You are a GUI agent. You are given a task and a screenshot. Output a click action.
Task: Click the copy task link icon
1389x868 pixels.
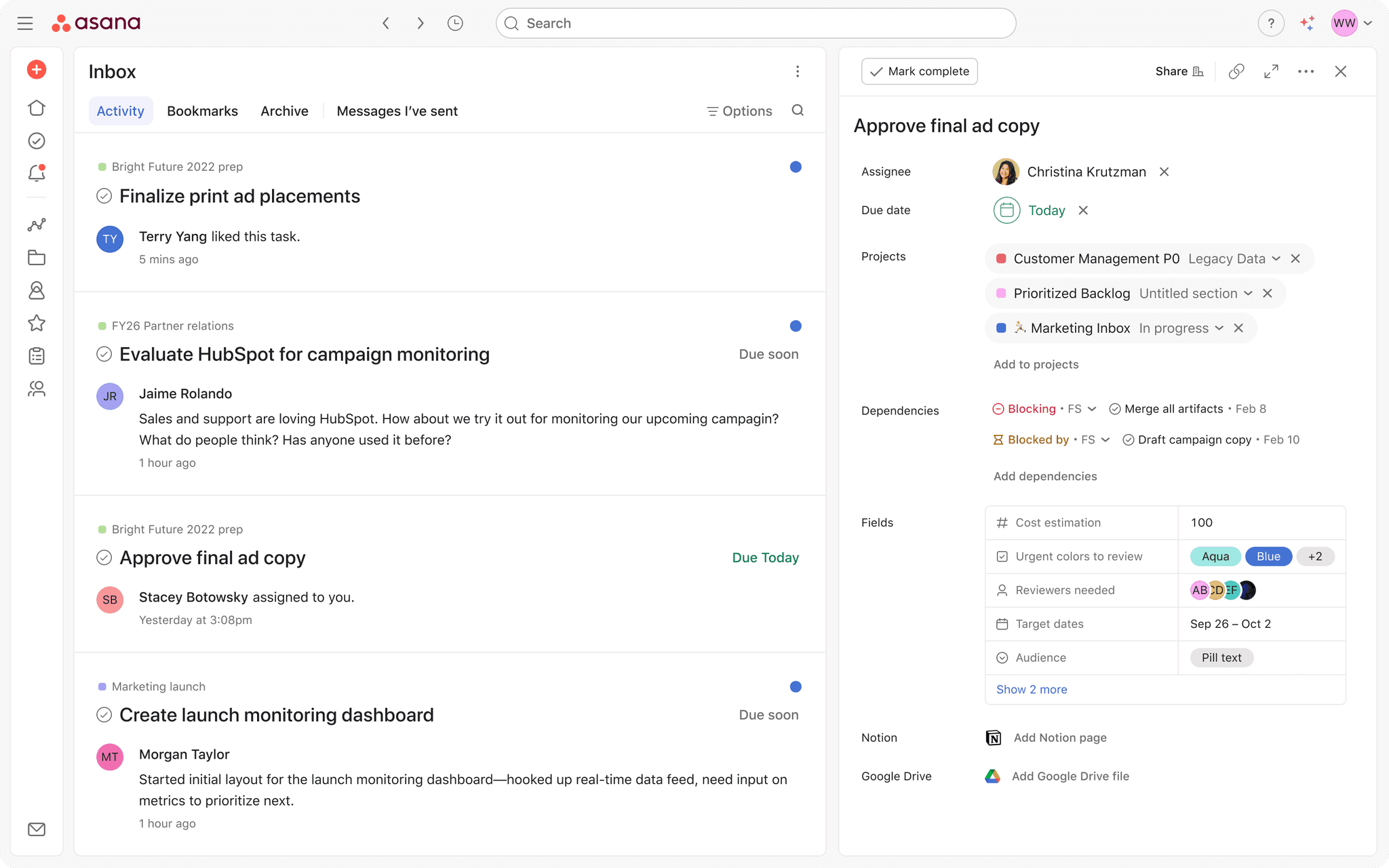[x=1236, y=71]
